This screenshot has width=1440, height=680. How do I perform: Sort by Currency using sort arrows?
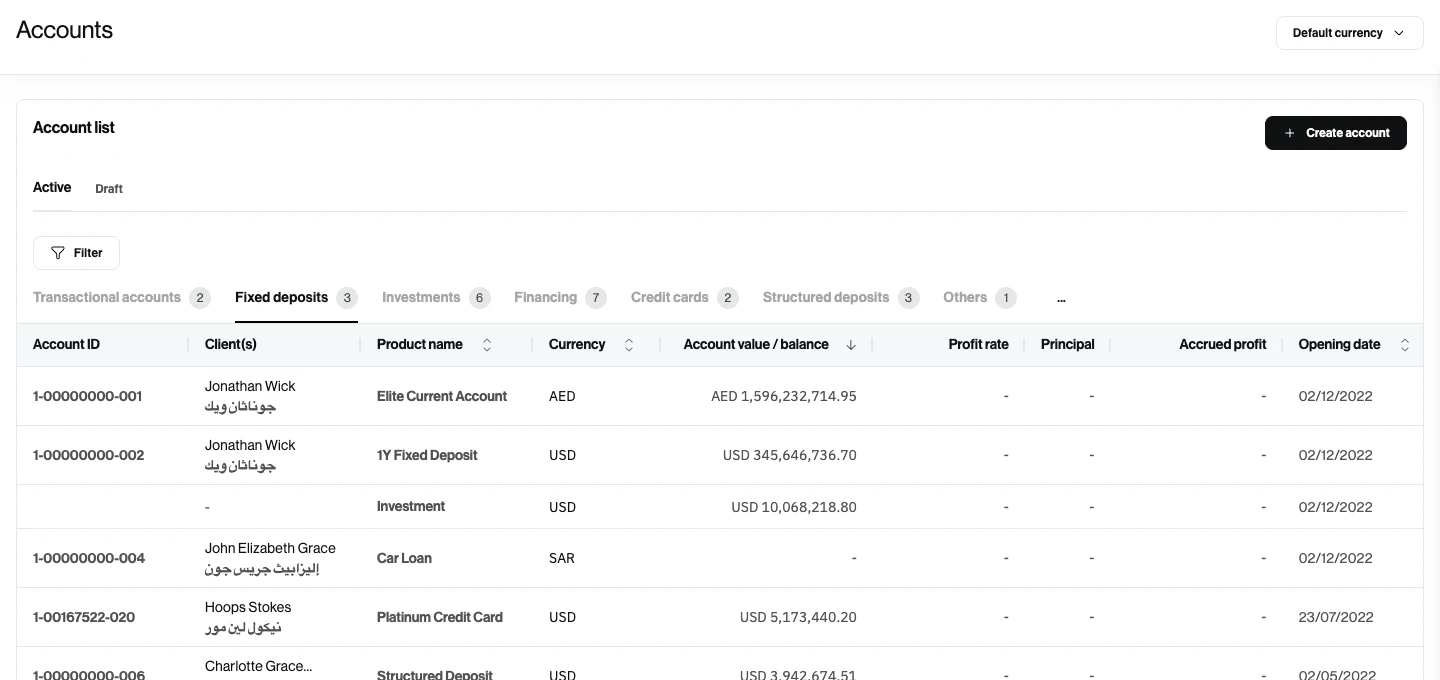click(x=629, y=345)
